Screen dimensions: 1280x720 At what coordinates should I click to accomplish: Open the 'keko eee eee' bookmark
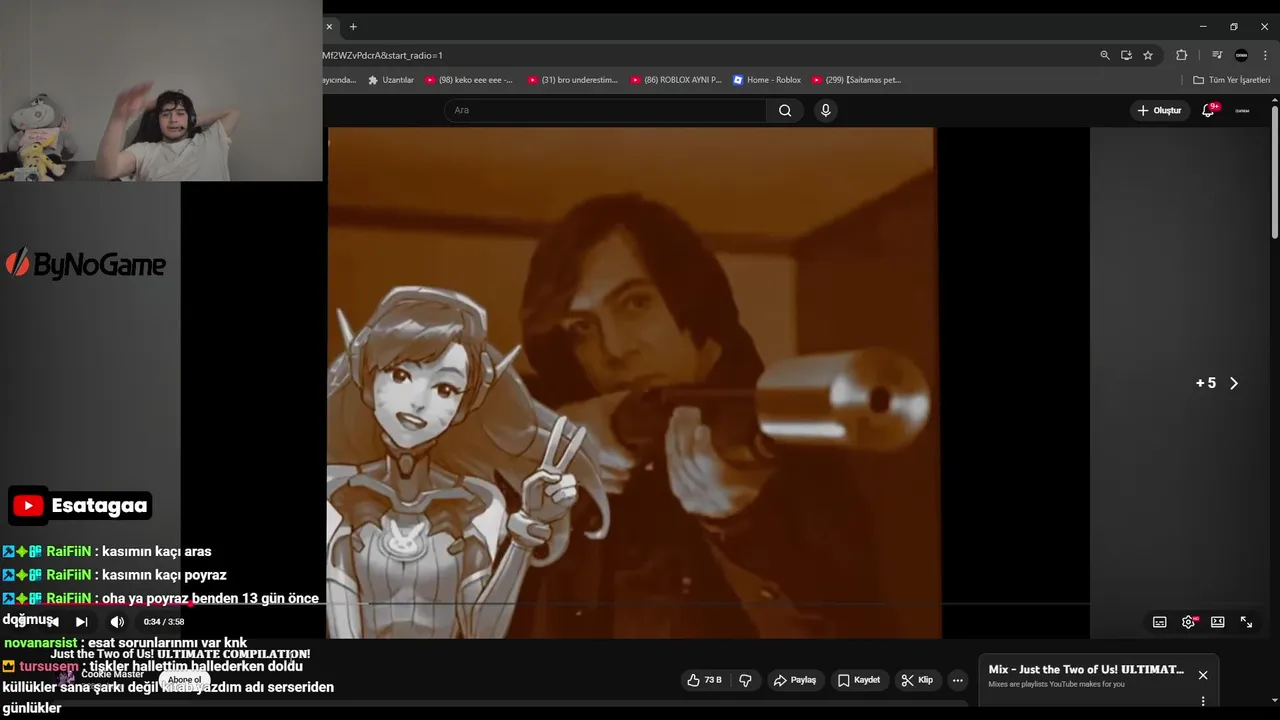[469, 80]
